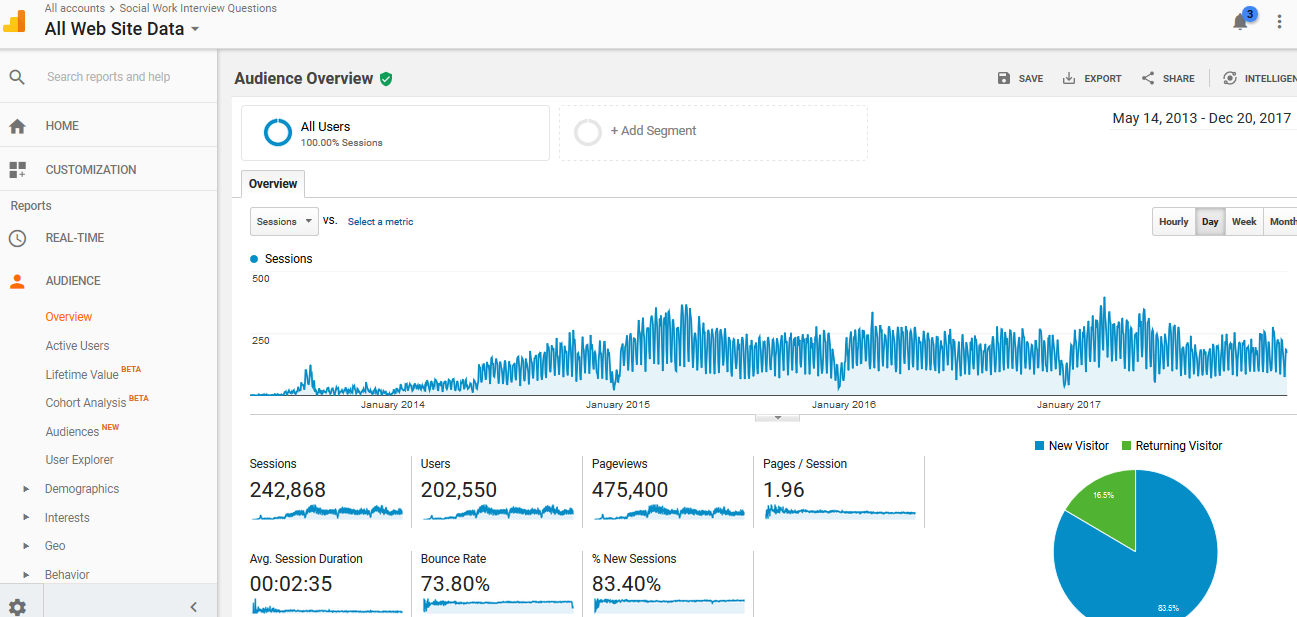Open the Sessions metric dropdown
1297x617 pixels.
tap(284, 222)
